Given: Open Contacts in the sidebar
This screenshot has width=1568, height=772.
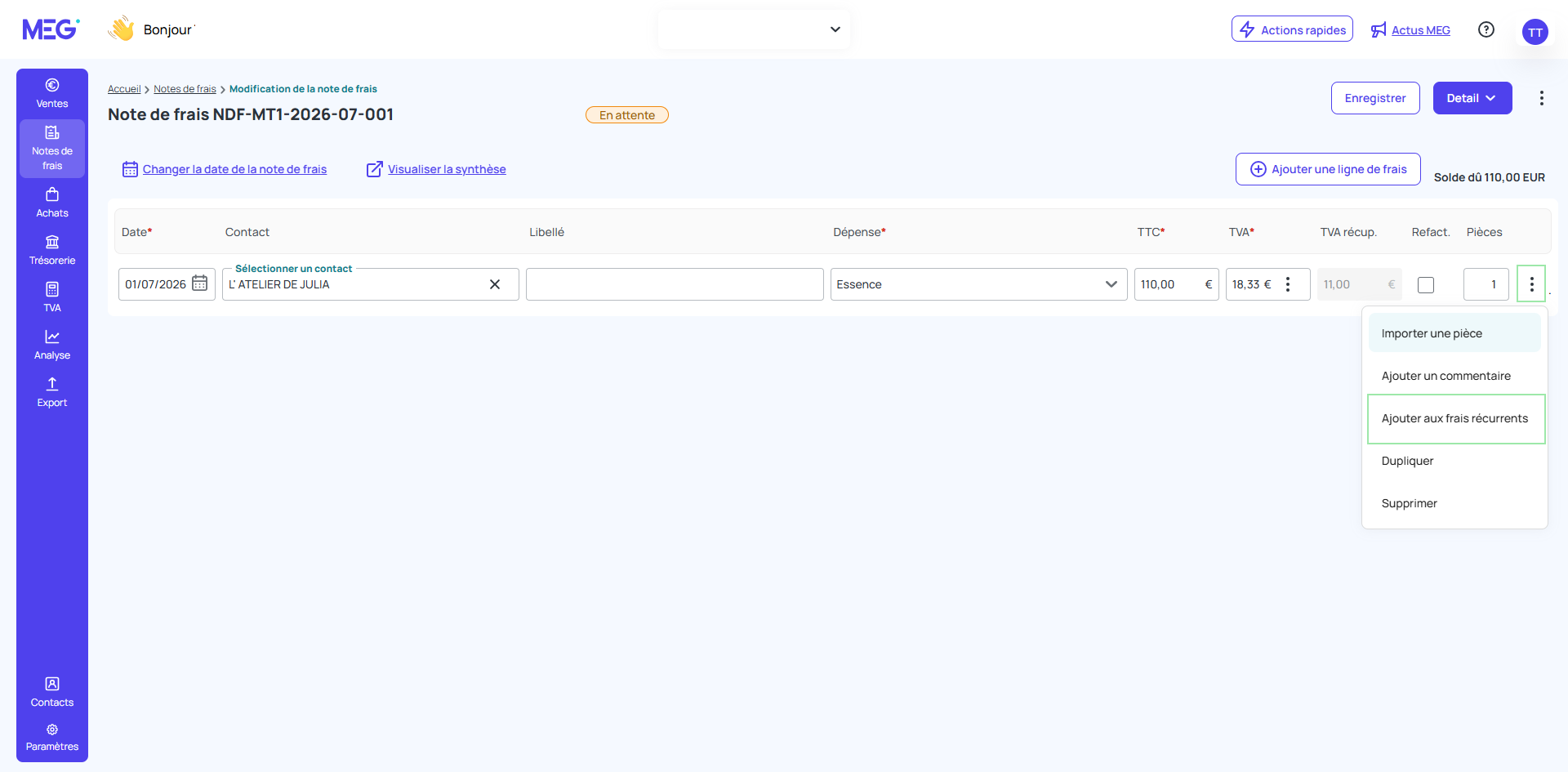Looking at the screenshot, I should coord(52,692).
